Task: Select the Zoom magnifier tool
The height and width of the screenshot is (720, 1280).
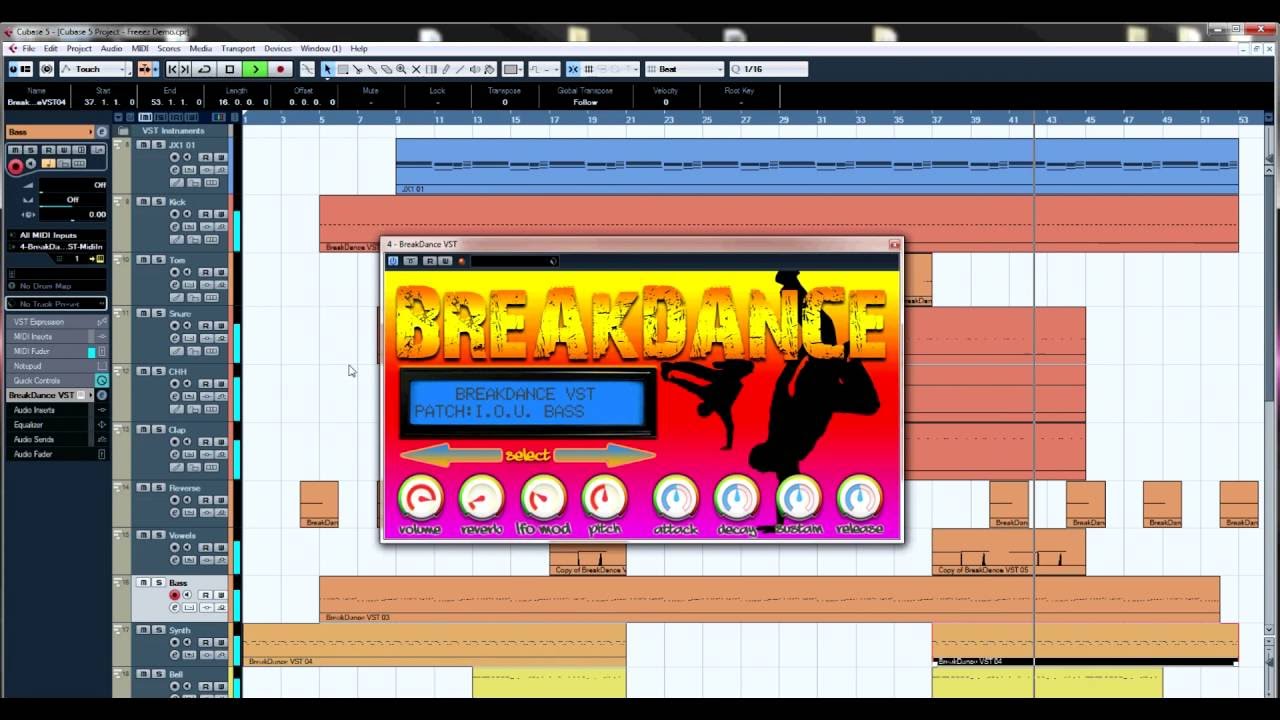Action: [x=401, y=69]
